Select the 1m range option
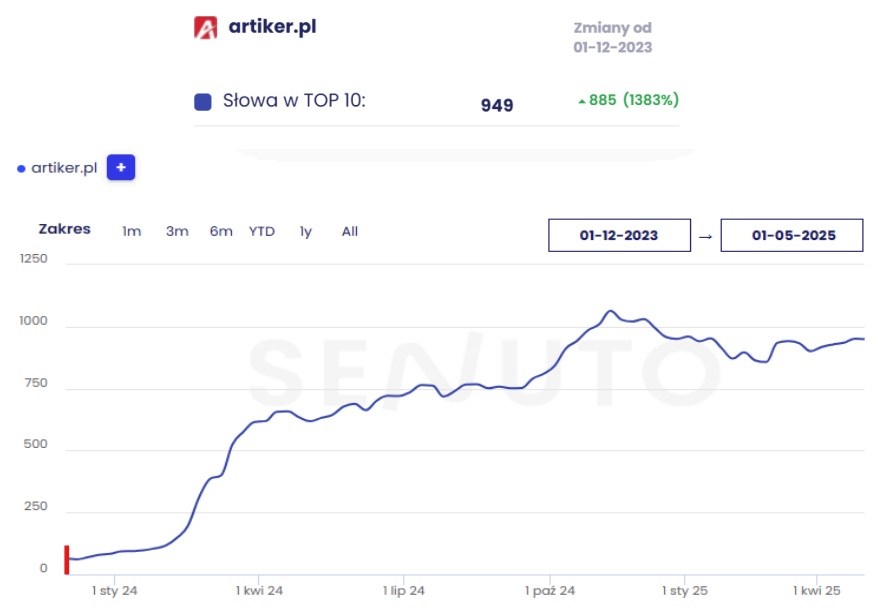891x612 pixels. (x=131, y=231)
